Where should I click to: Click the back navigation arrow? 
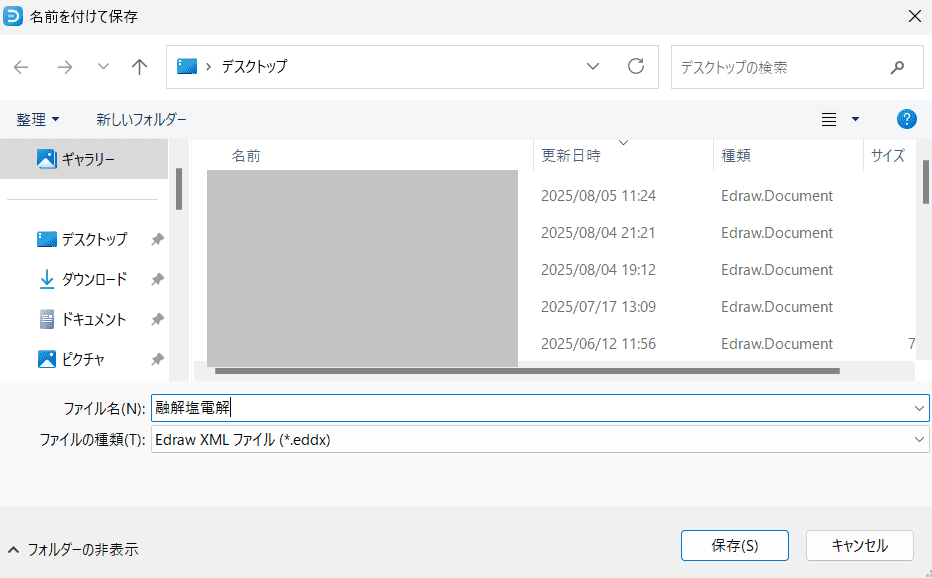point(21,67)
